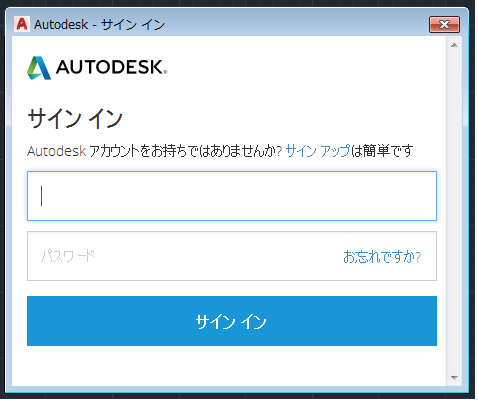Click the Autodesk logo

point(97,68)
